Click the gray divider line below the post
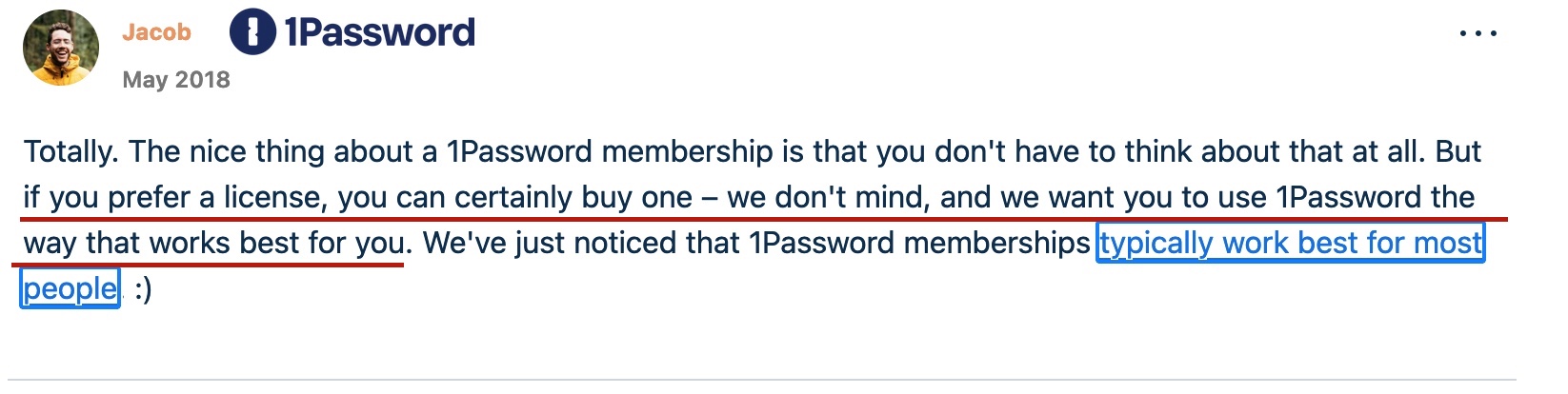 tap(762, 381)
